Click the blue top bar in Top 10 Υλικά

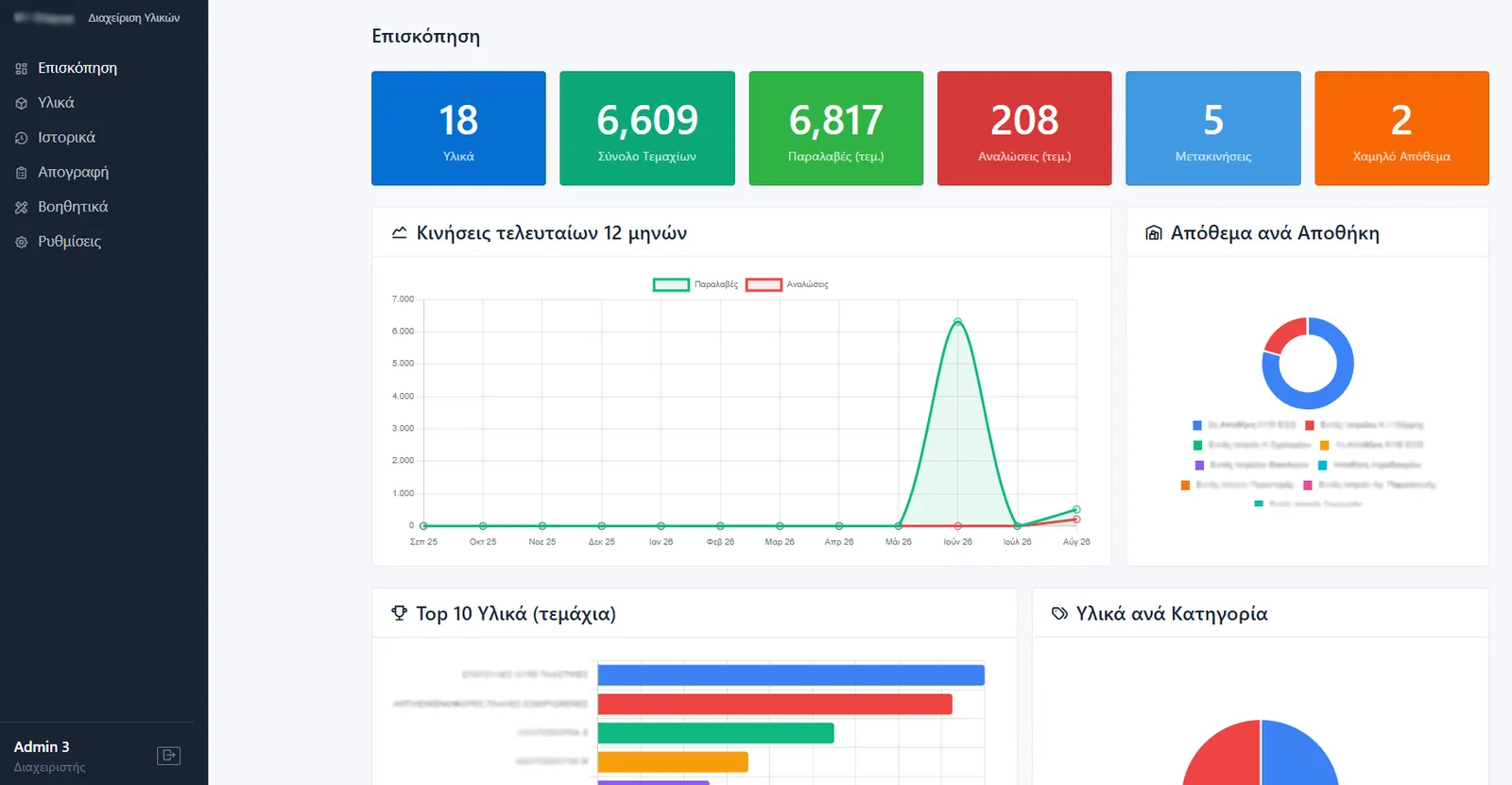tap(791, 675)
